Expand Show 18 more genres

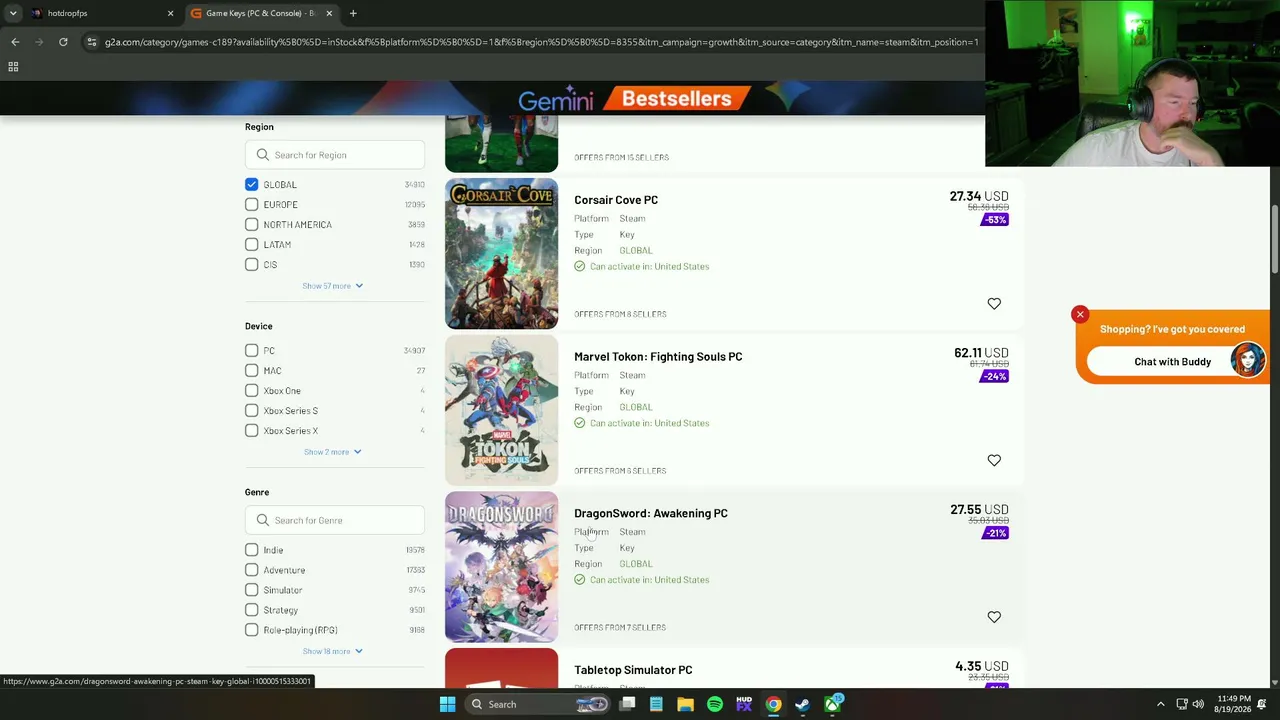[333, 651]
